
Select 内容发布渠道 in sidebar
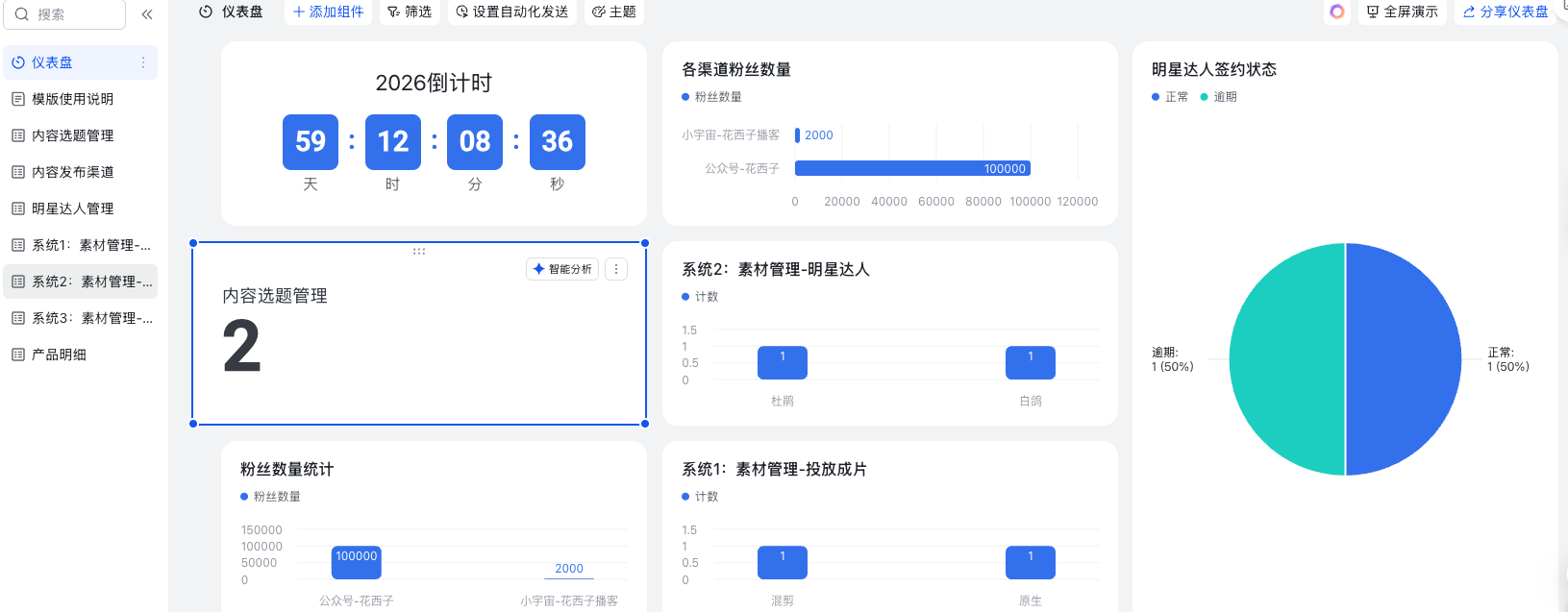tap(72, 172)
